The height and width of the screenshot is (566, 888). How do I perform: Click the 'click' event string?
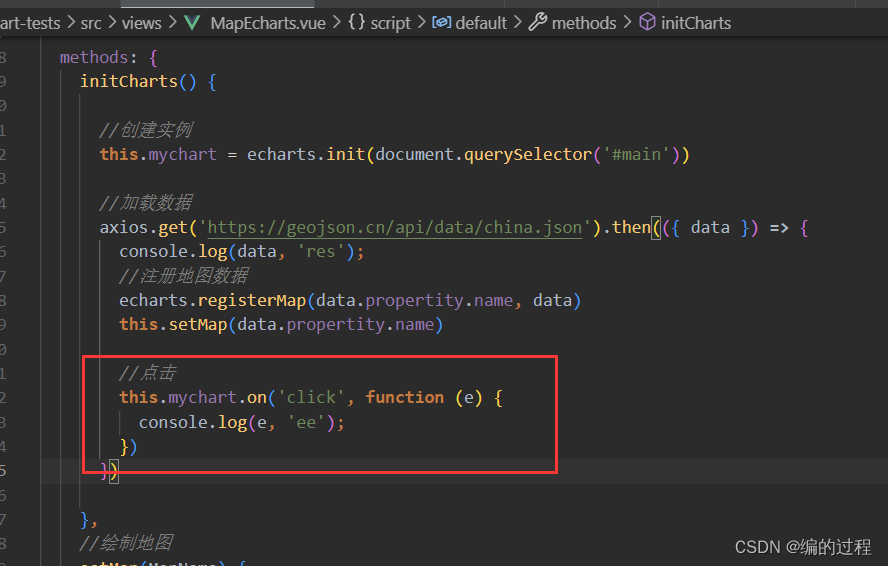pyautogui.click(x=311, y=397)
